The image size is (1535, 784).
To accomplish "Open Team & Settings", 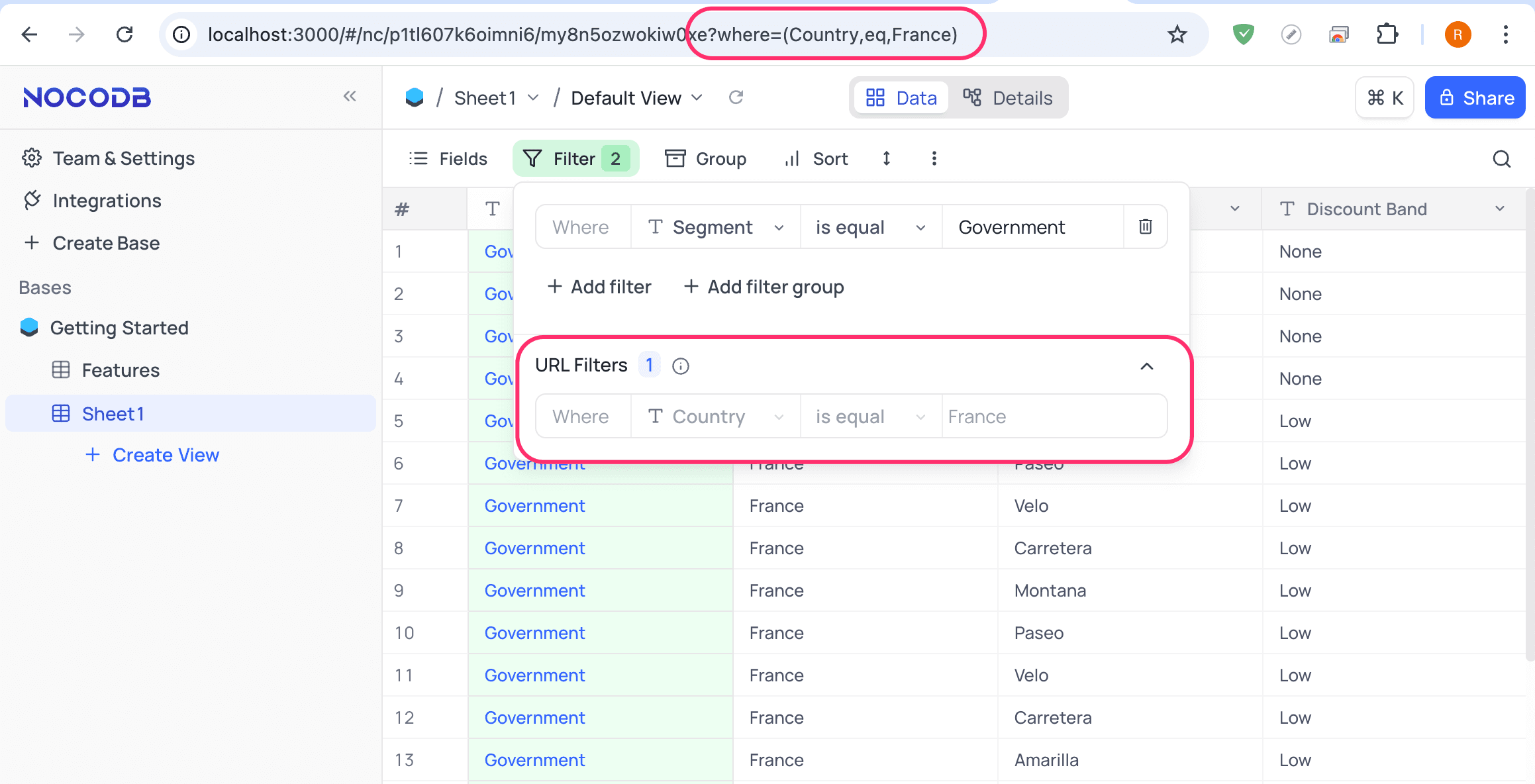I will [123, 158].
